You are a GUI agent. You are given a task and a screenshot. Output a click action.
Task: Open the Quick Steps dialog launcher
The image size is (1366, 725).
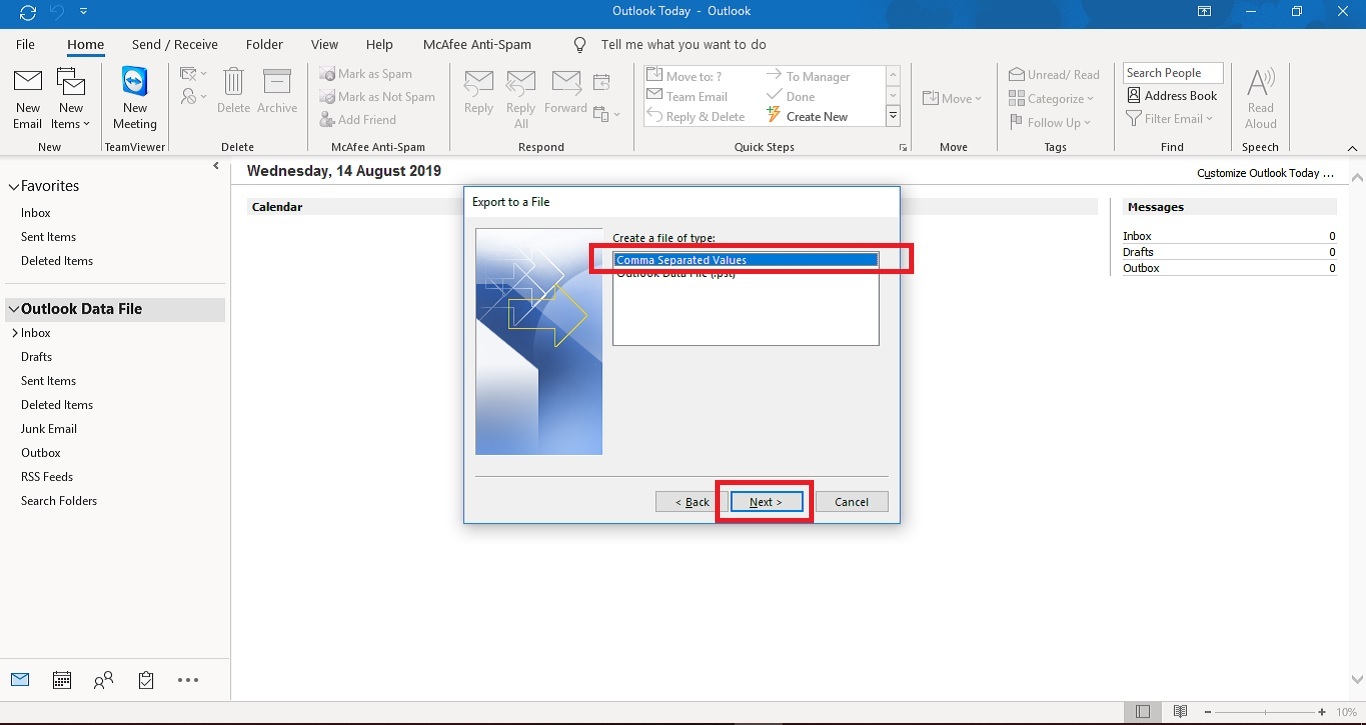(903, 148)
